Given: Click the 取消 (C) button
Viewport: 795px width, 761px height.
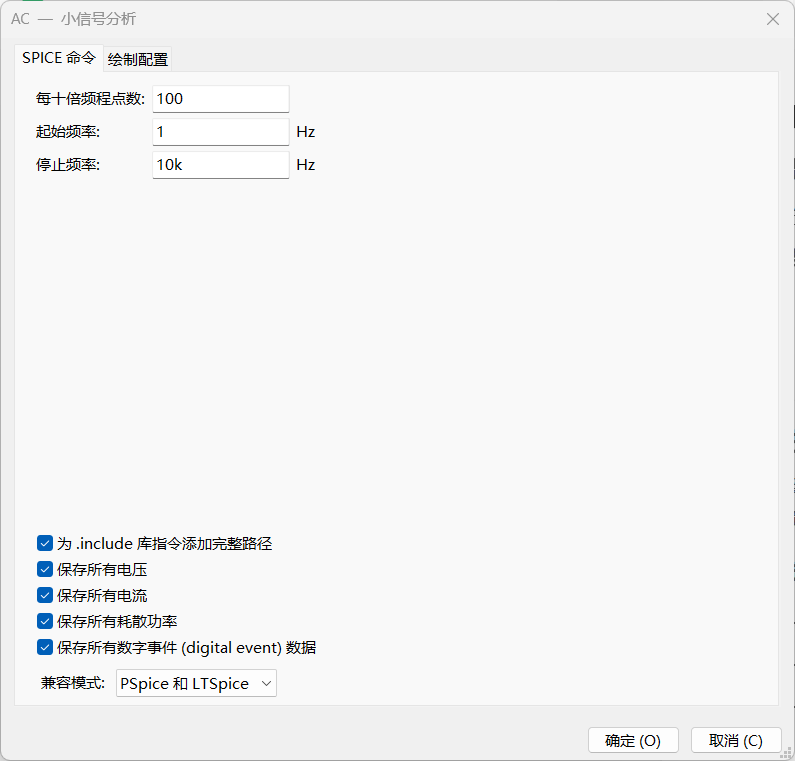Looking at the screenshot, I should click(x=735, y=741).
